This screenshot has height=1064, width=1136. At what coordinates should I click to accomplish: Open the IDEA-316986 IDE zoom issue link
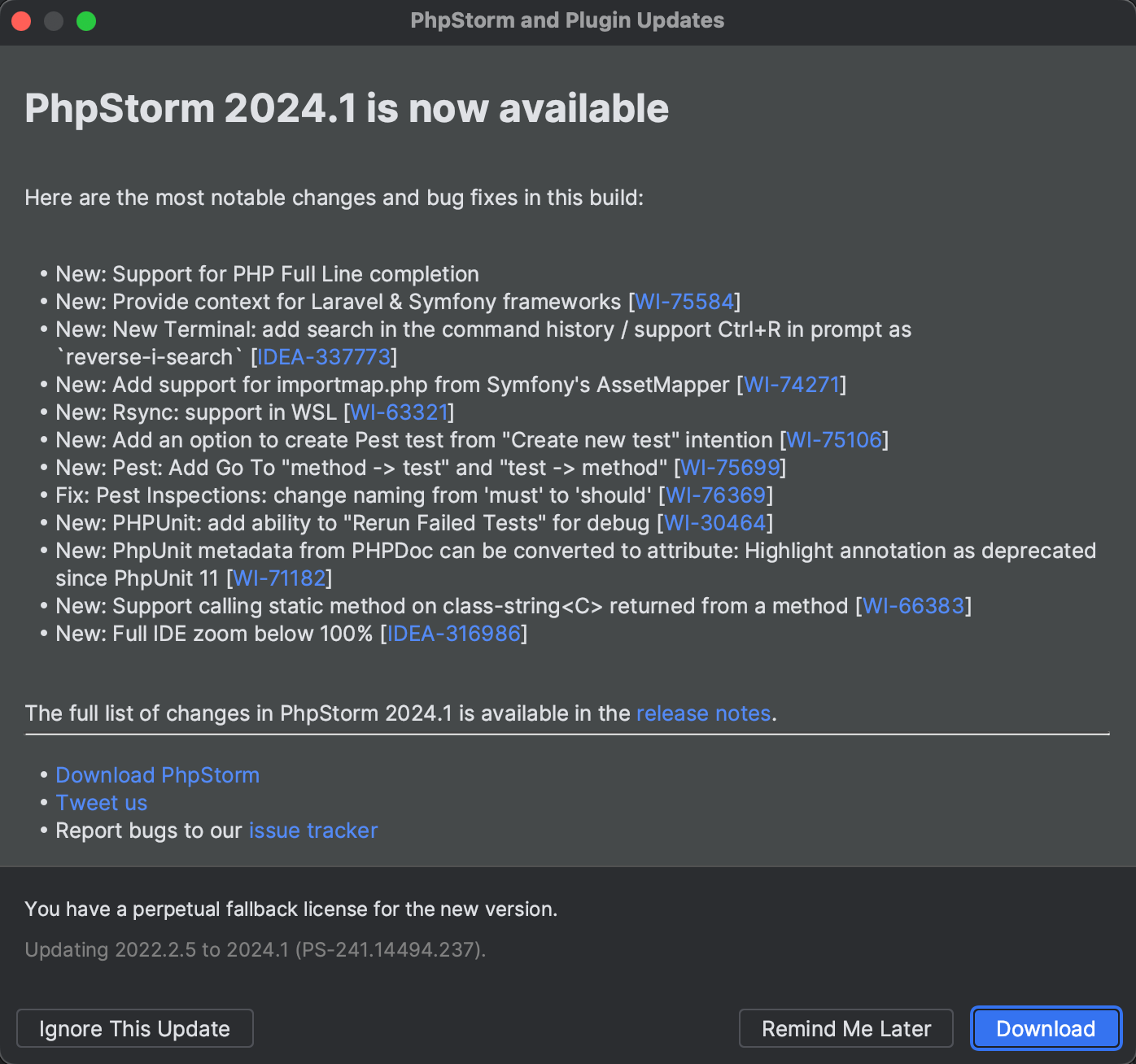(x=453, y=634)
